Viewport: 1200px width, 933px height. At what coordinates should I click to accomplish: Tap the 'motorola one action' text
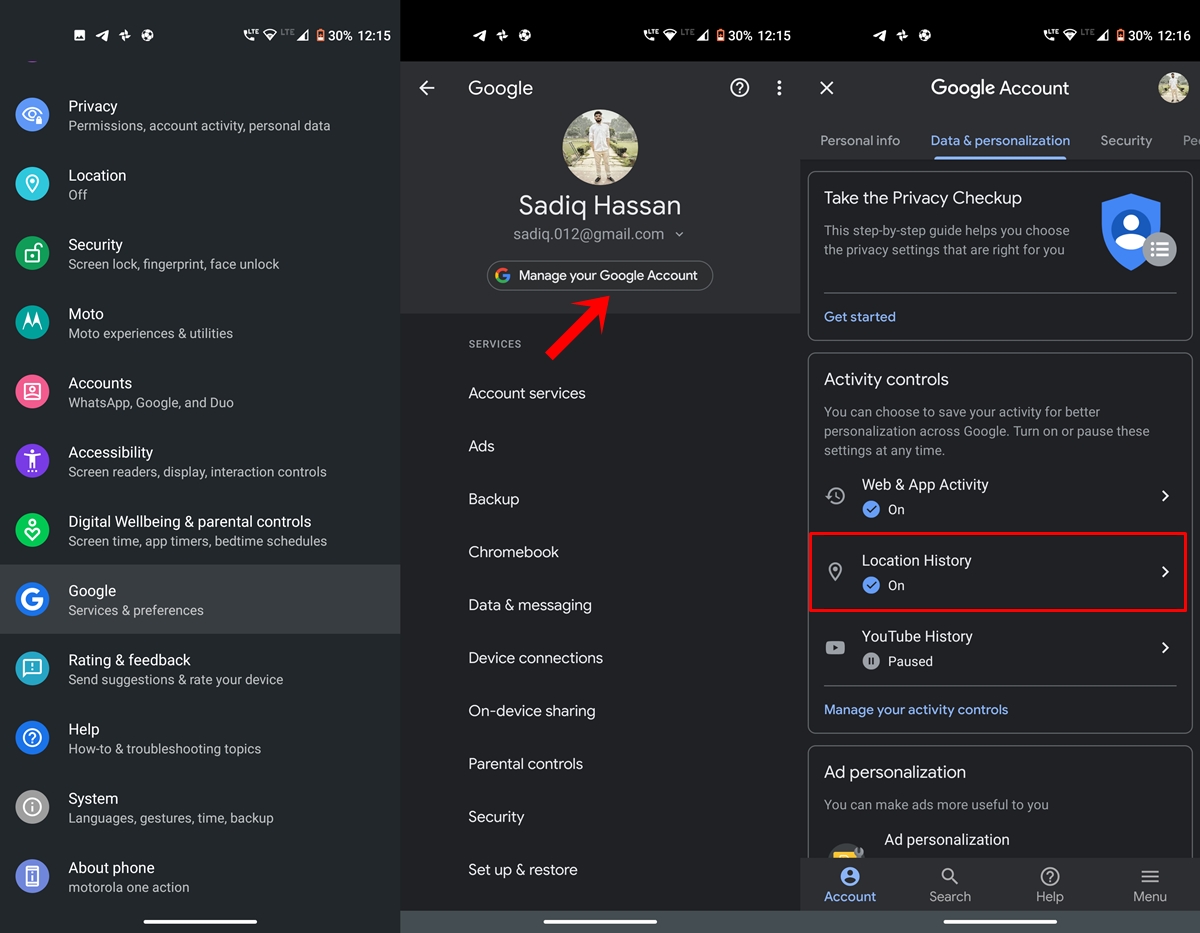[129, 888]
